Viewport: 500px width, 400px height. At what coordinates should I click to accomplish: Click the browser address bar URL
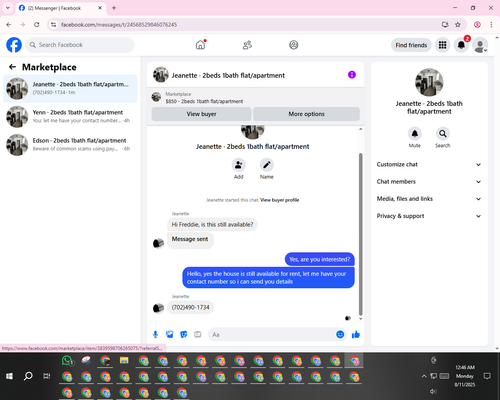pos(119,25)
